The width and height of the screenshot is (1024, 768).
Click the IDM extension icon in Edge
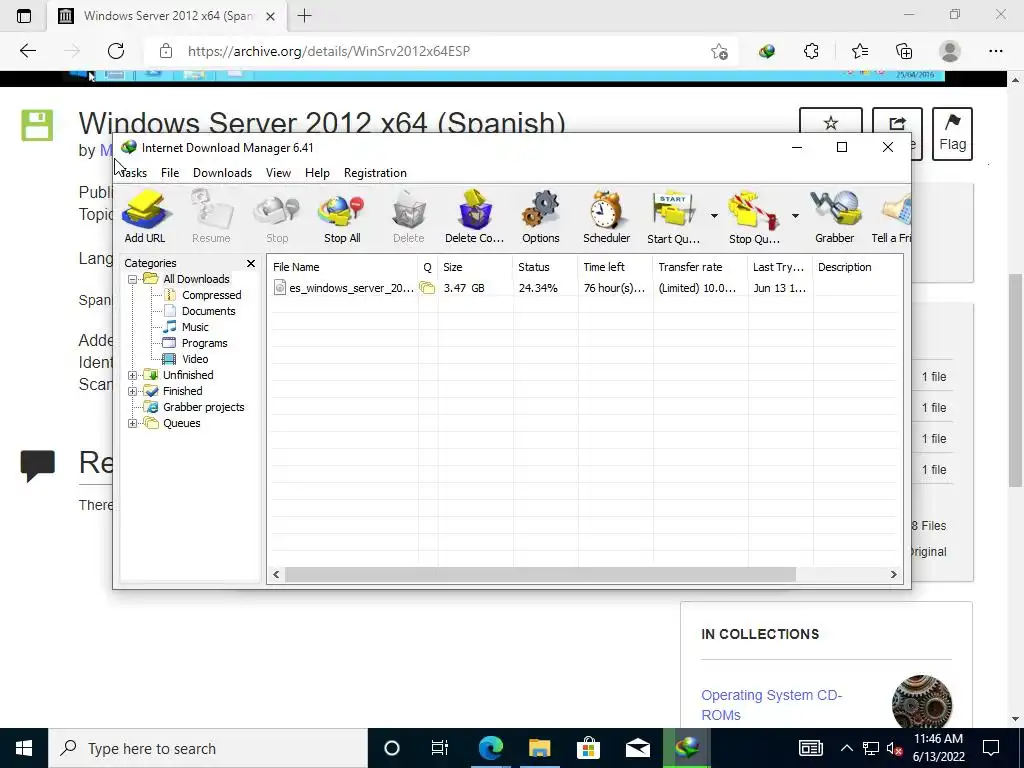pos(767,51)
